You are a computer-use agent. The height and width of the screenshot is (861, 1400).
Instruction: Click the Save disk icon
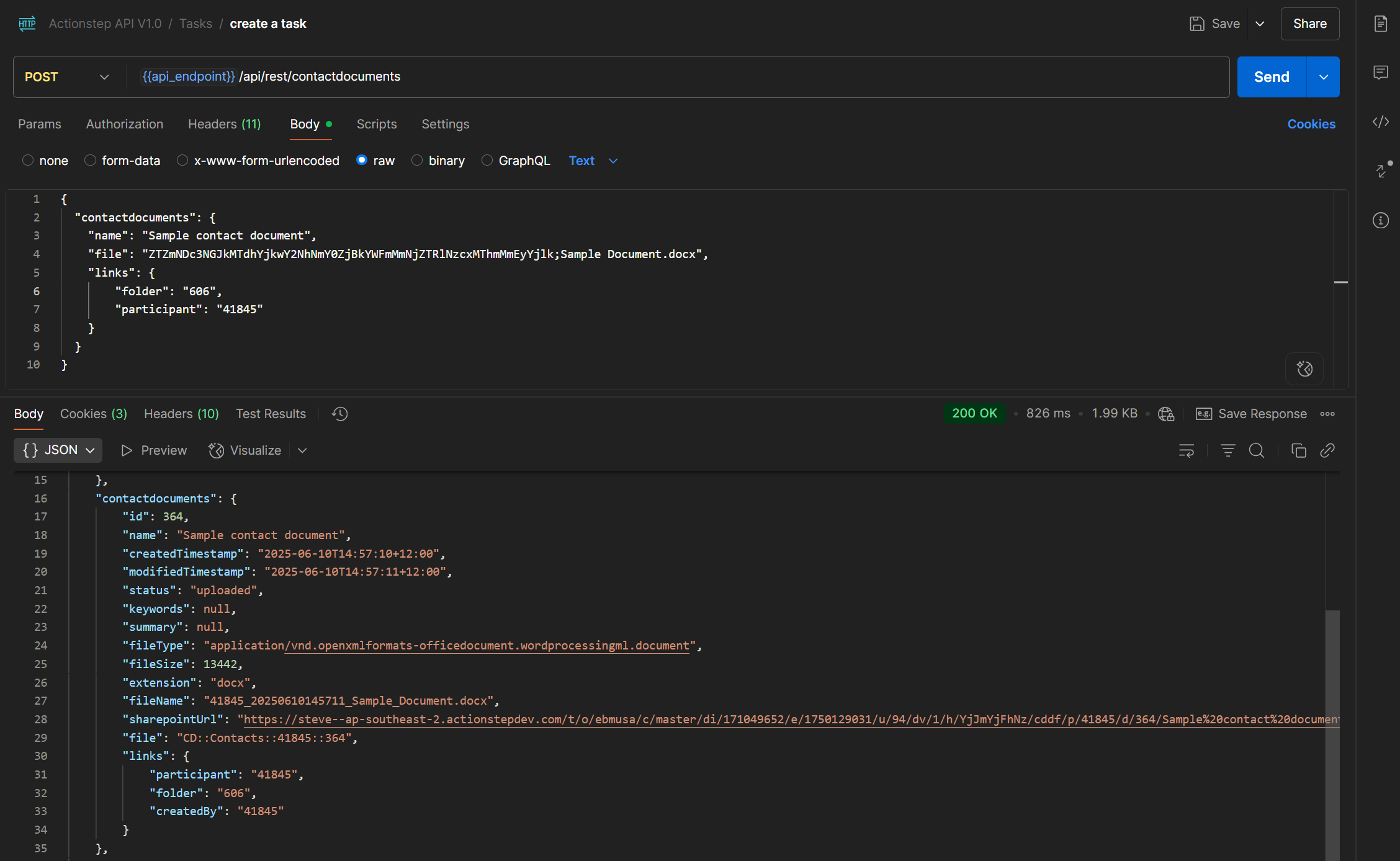click(1196, 24)
